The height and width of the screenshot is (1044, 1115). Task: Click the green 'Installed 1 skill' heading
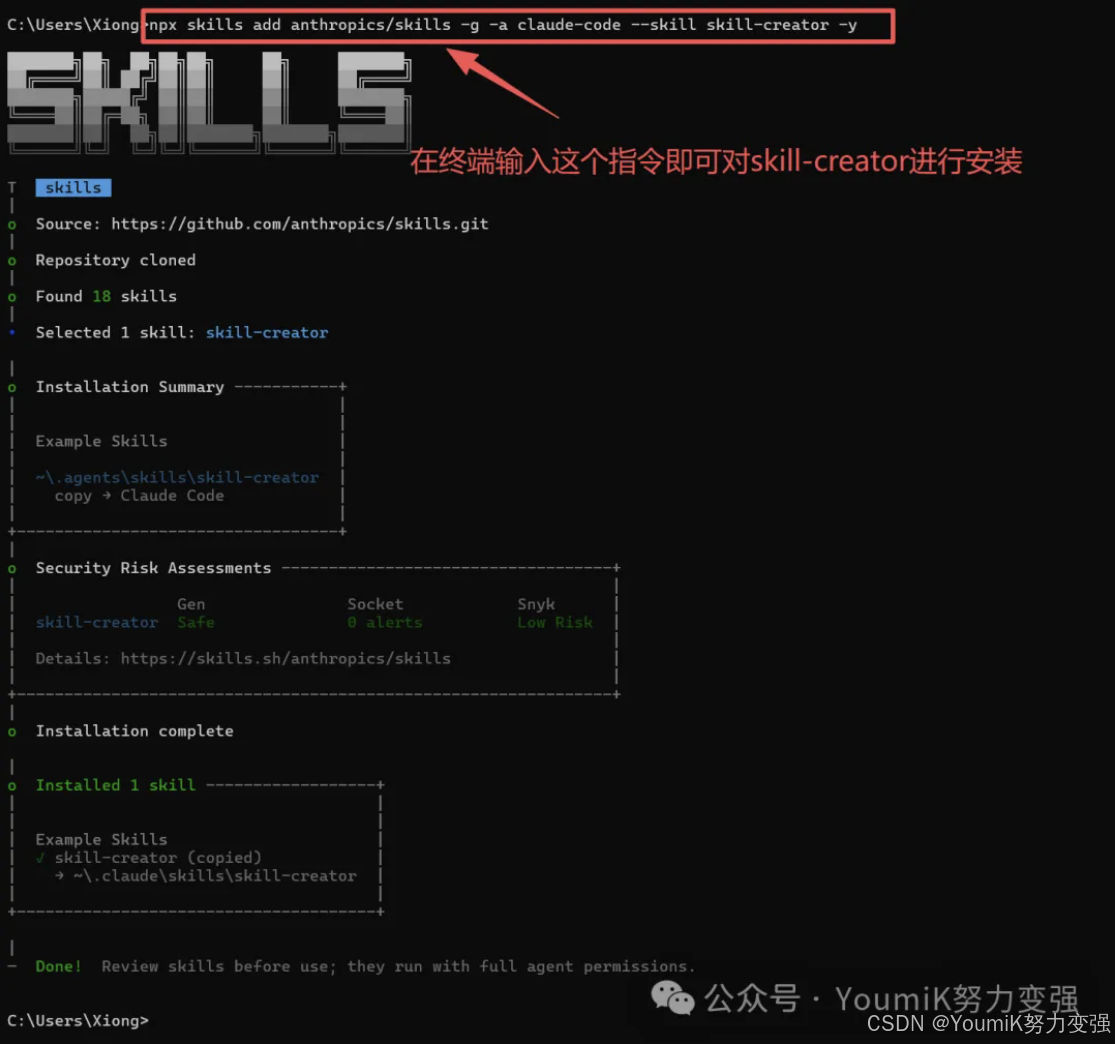(x=115, y=785)
